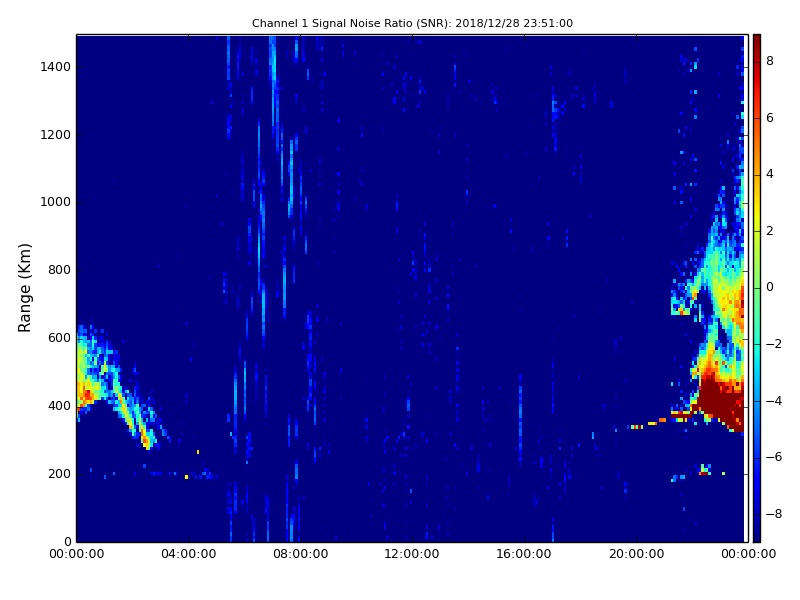800x600 pixels.
Task: Select the Range (Km) y-axis label
Action: tap(24, 288)
